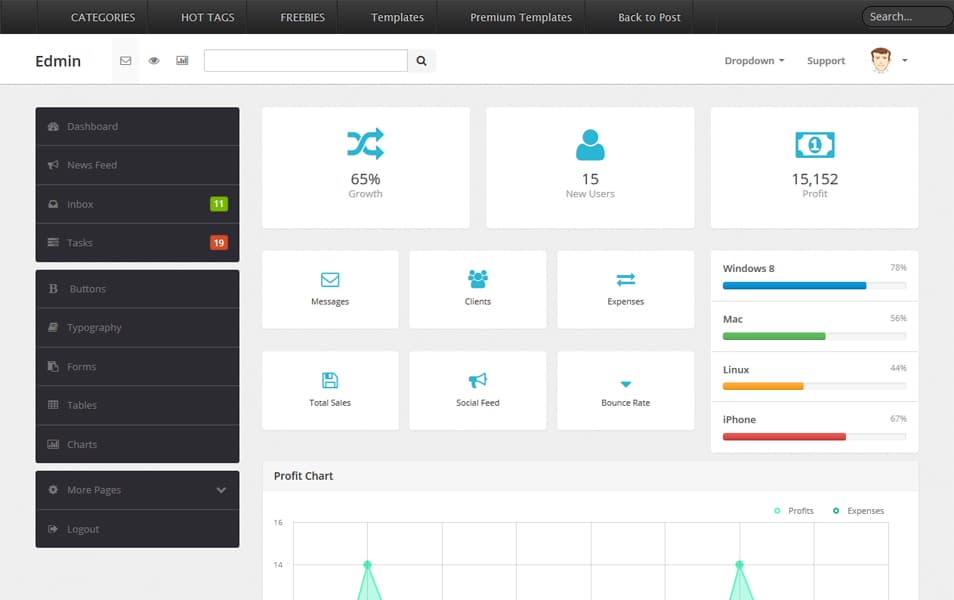Open the Dropdown menu in the navbar
Image resolution: width=954 pixels, height=600 pixels.
tap(753, 61)
